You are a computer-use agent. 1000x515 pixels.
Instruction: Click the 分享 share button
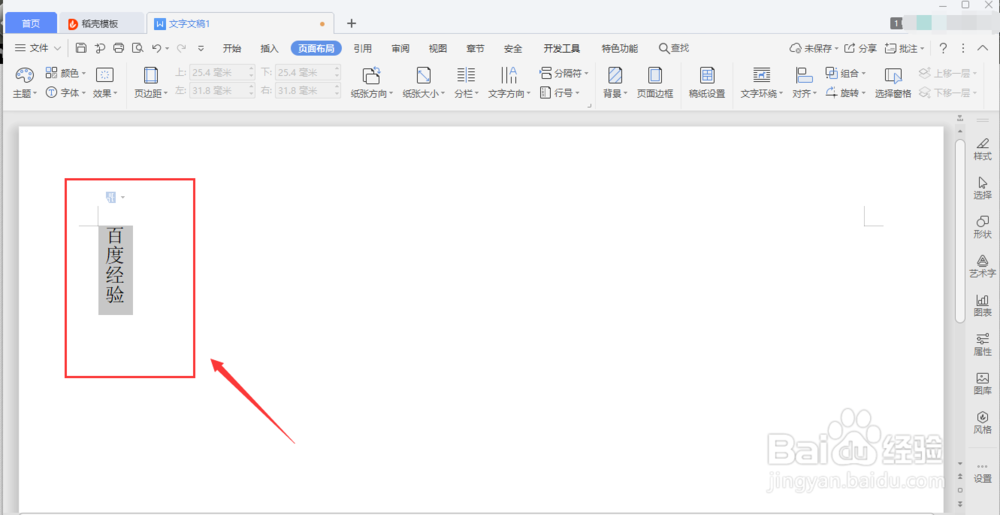tap(860, 48)
